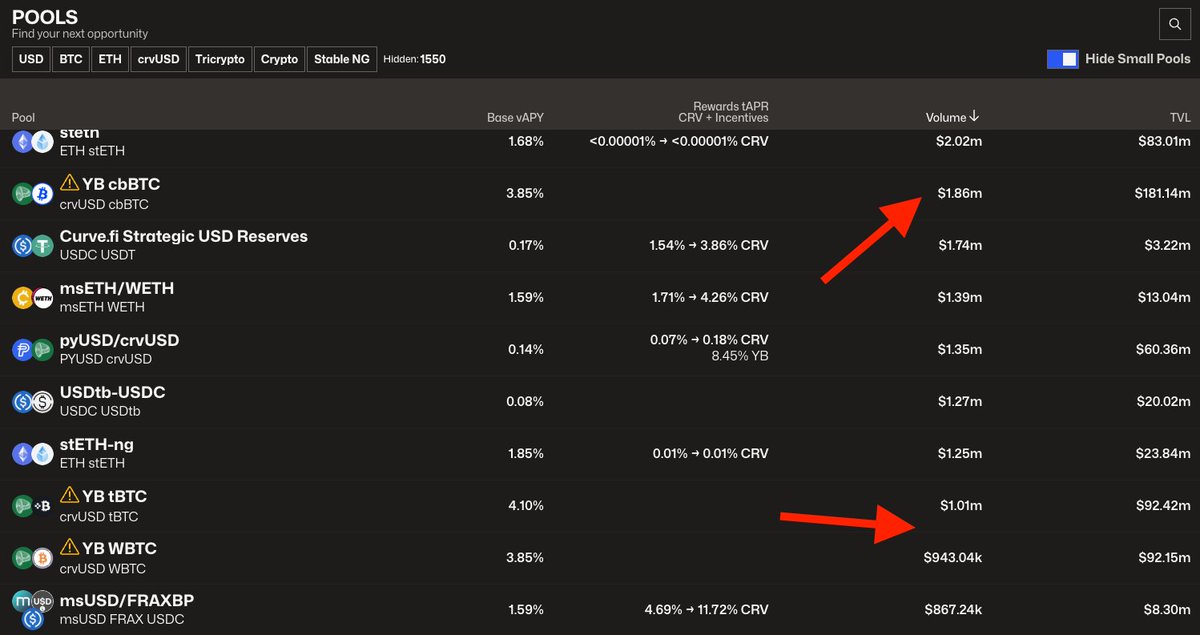The height and width of the screenshot is (635, 1200).
Task: Click the USDtb-USDC token pair icon
Action: click(32, 402)
